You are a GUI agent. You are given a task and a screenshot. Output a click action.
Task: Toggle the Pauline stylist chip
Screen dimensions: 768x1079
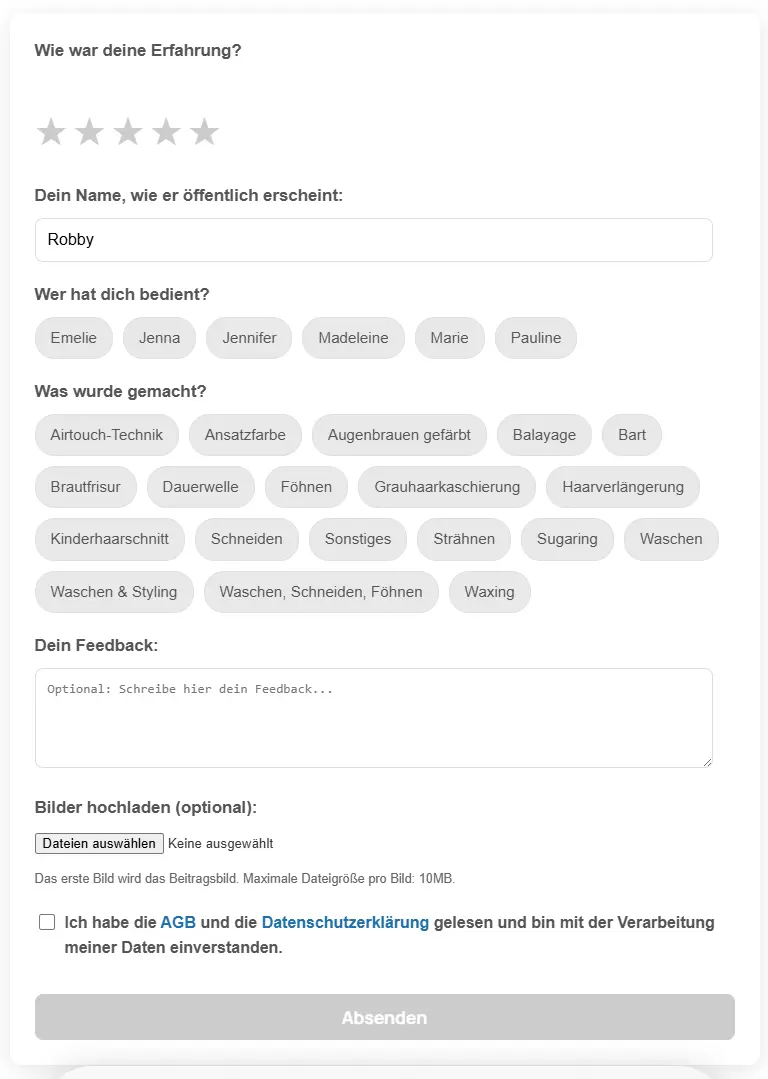(536, 338)
